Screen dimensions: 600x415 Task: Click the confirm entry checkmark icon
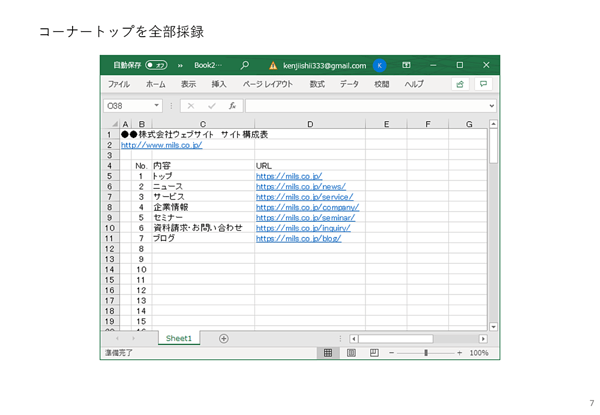pos(212,106)
